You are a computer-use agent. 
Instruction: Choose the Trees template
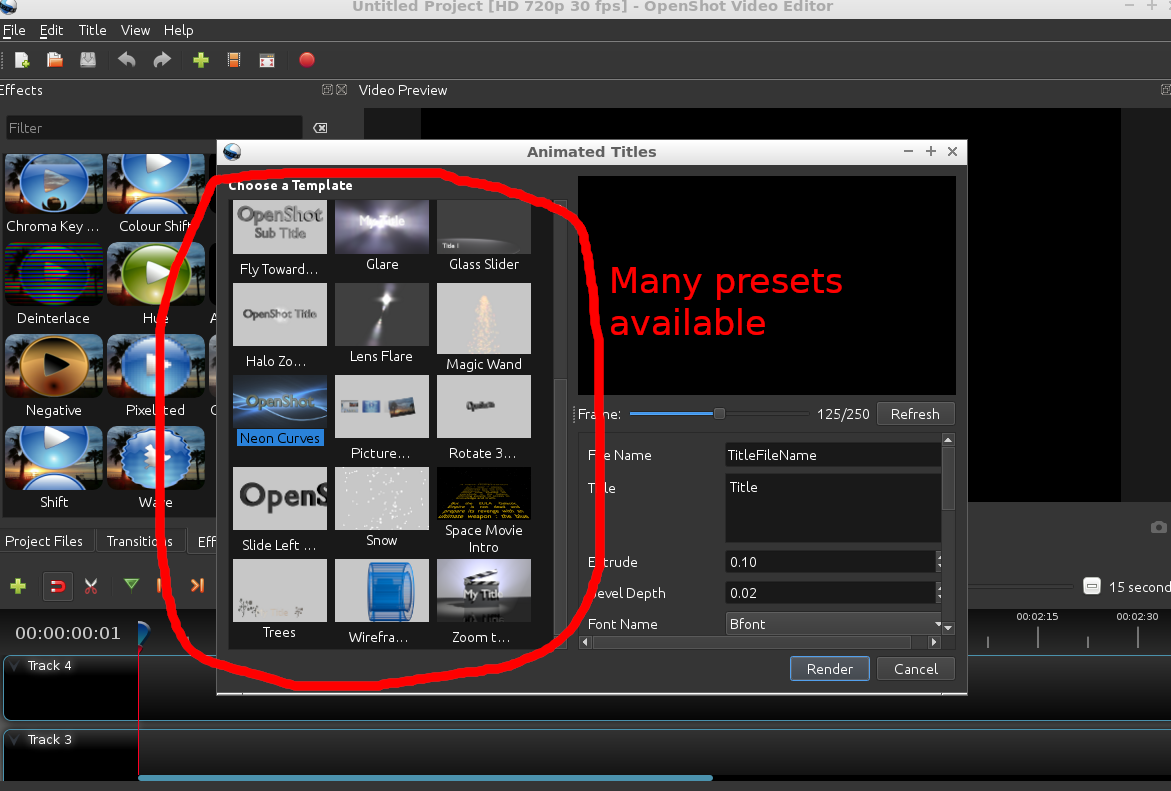[x=279, y=600]
